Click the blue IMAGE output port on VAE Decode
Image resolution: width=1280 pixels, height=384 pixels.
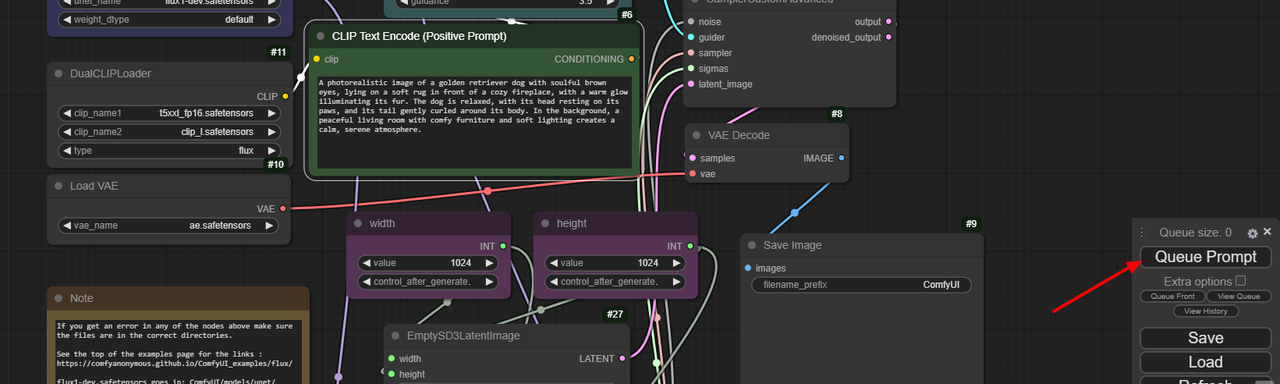pos(841,158)
